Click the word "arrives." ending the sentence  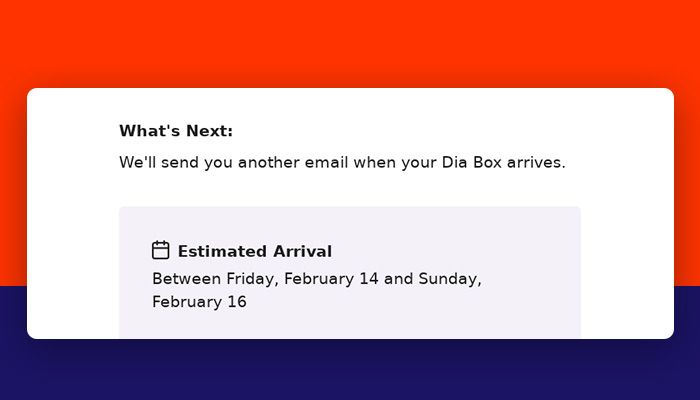point(536,162)
